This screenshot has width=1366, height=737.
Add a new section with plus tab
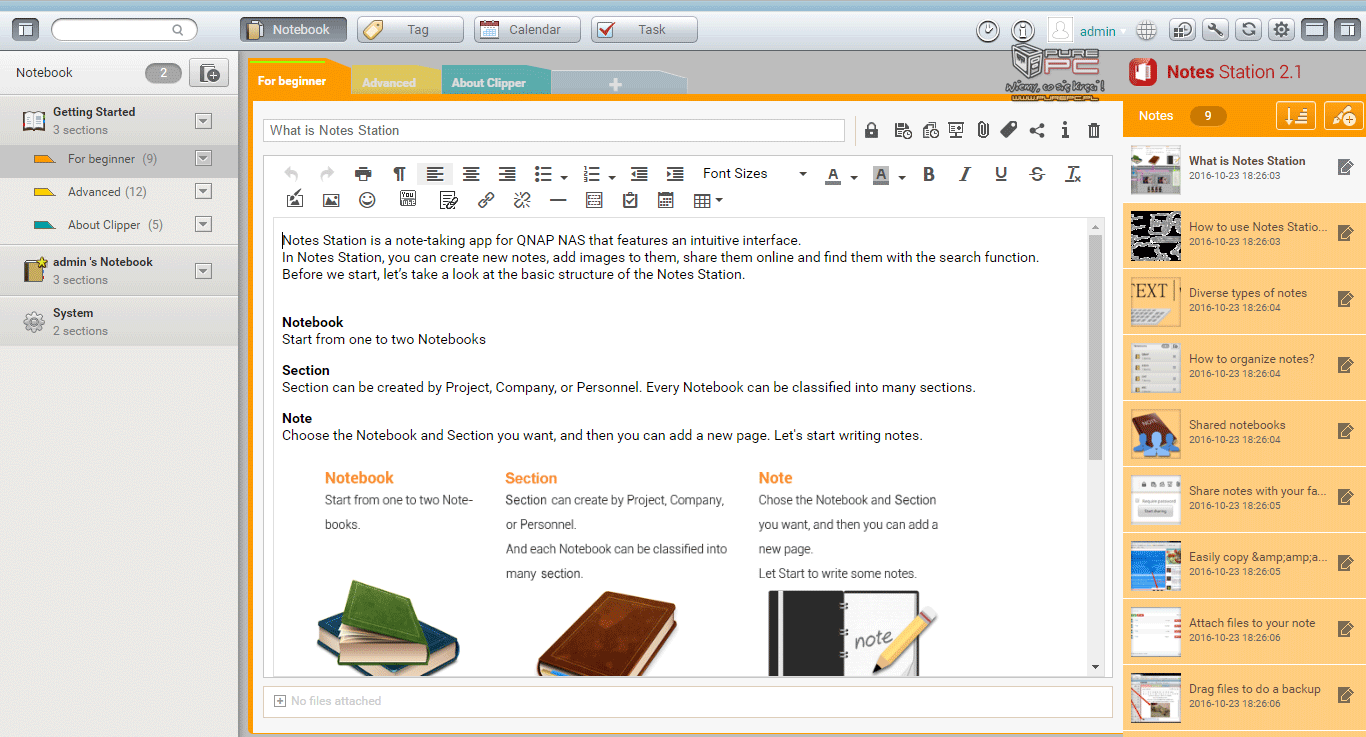614,85
